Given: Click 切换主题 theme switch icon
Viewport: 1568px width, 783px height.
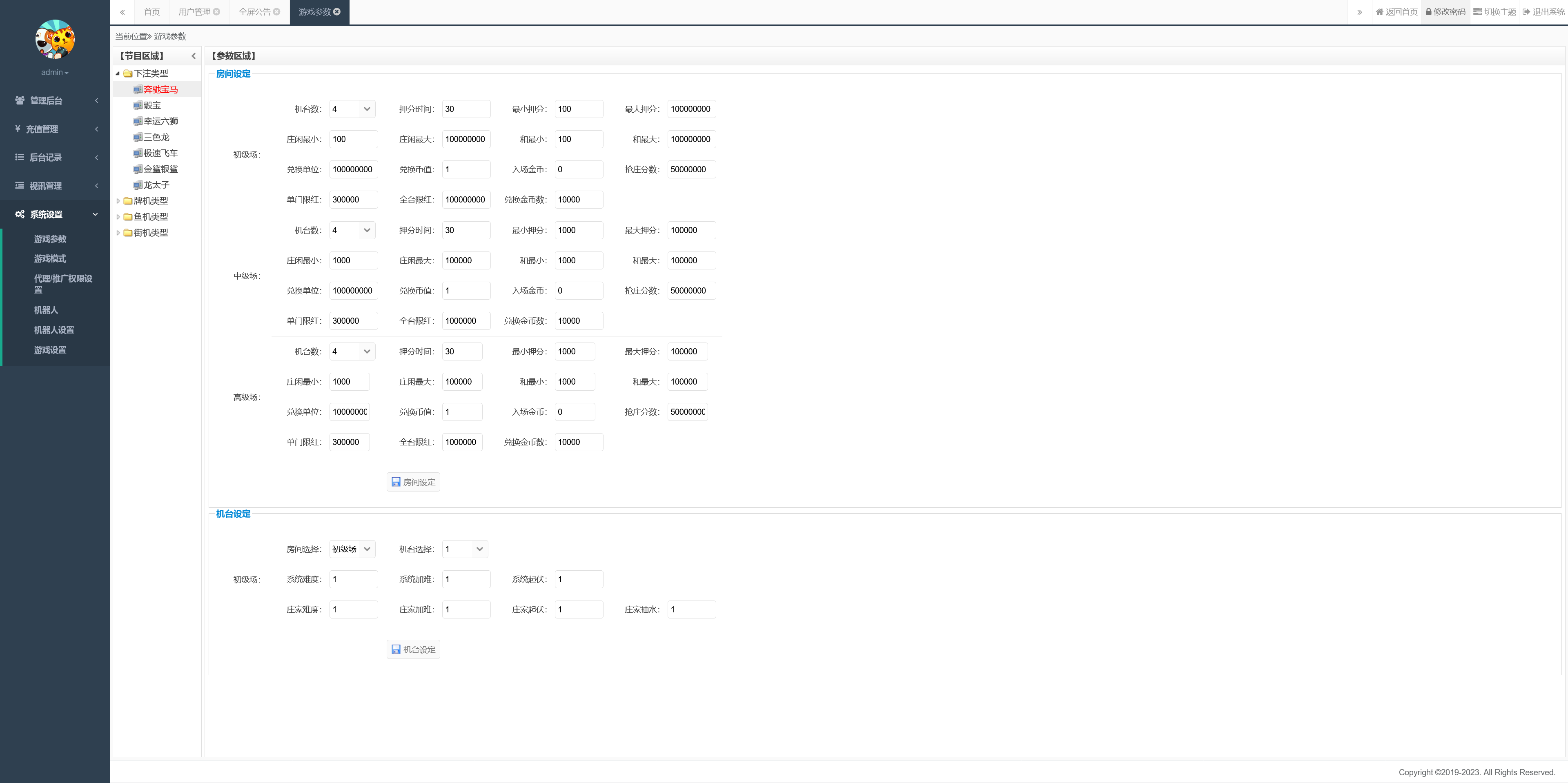Looking at the screenshot, I should pyautogui.click(x=1494, y=12).
